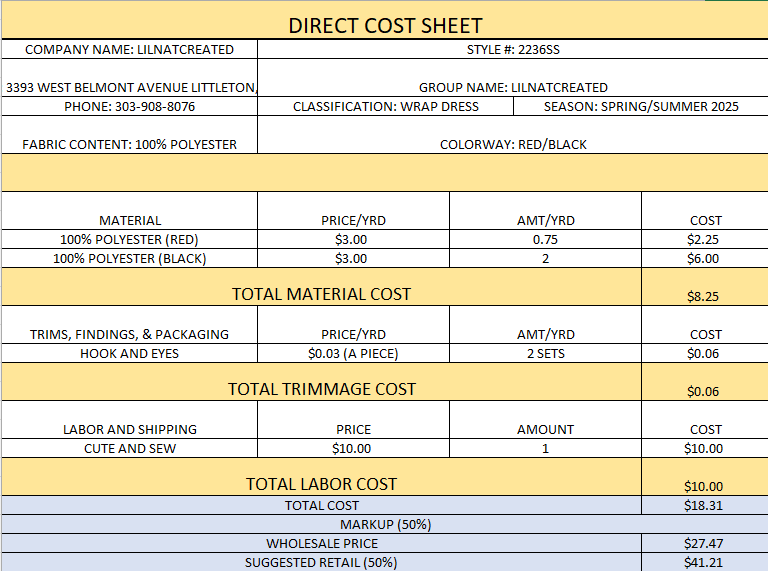This screenshot has height=571, width=768.
Task: Click the $10.00 cost in the CUTE AND SEW row
Action: 705,448
